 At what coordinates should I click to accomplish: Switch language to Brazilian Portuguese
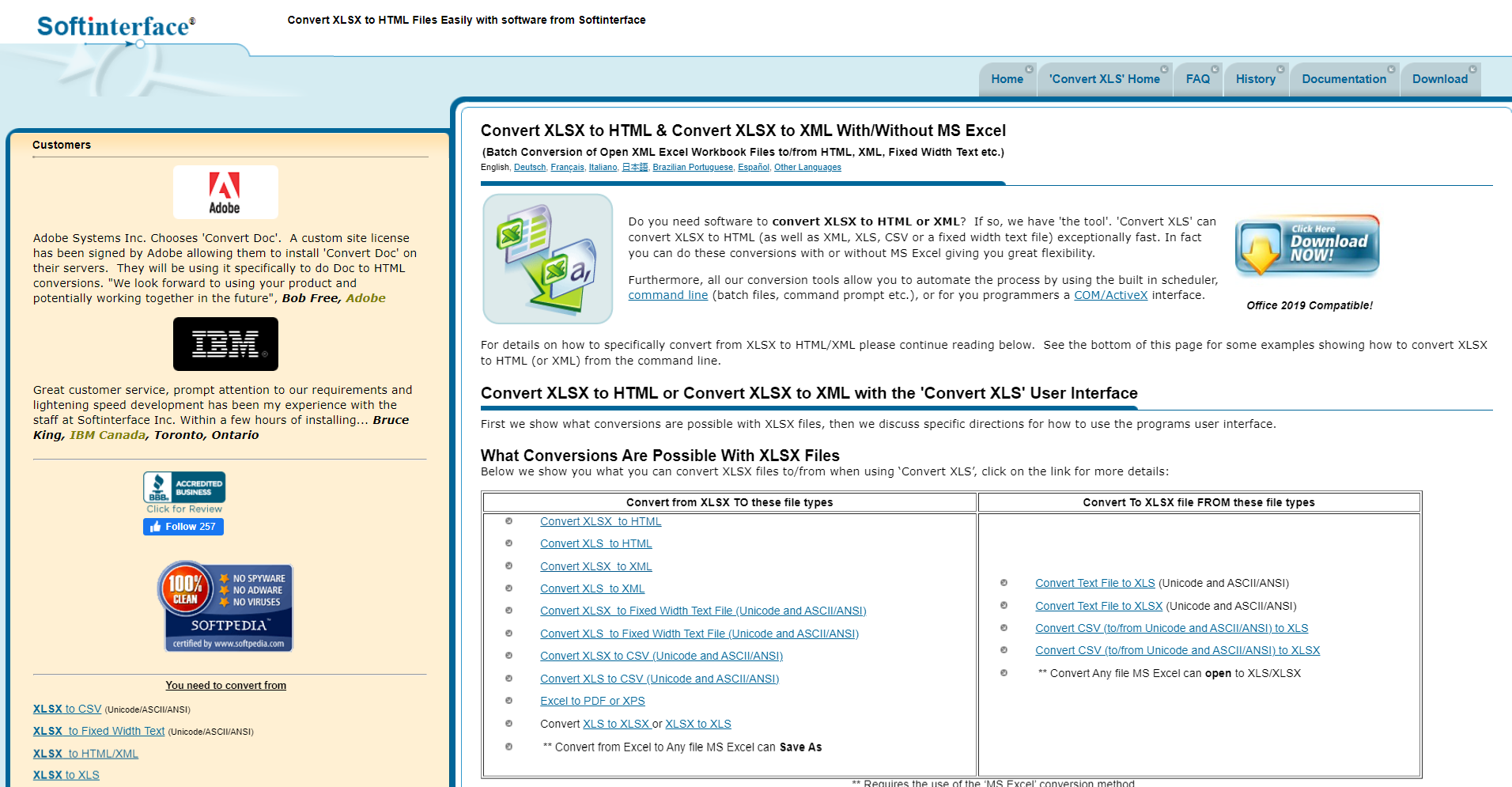coord(693,167)
